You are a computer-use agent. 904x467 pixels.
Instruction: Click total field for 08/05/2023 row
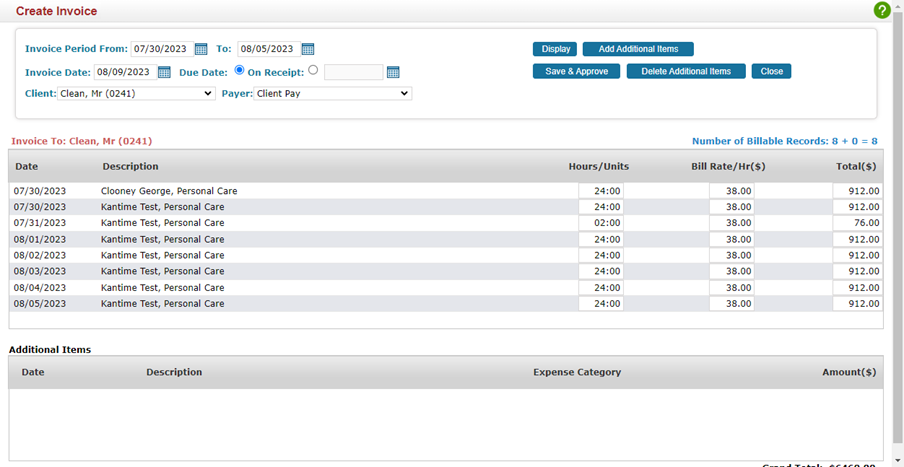click(857, 303)
